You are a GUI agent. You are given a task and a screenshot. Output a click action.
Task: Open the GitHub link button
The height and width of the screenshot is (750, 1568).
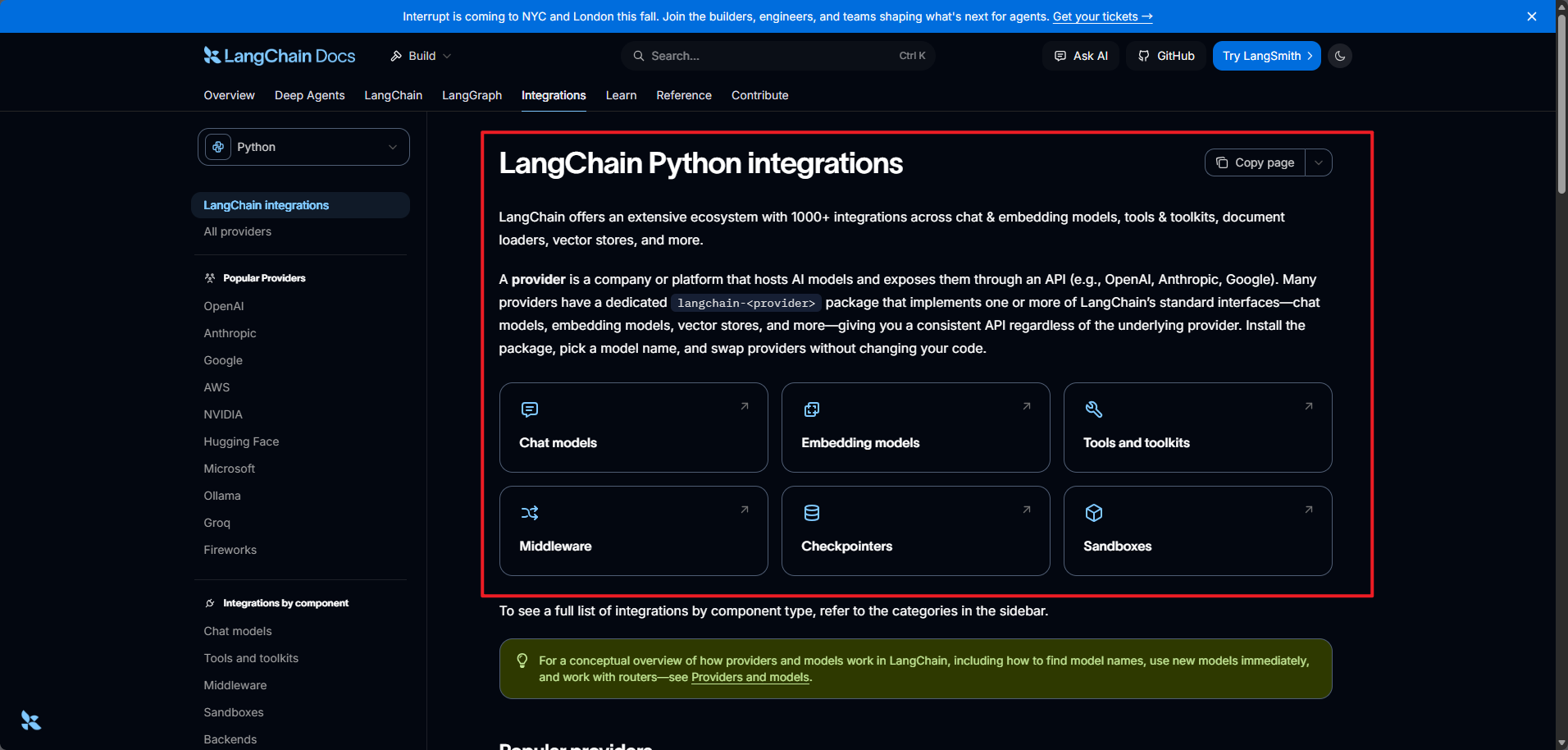point(1166,56)
